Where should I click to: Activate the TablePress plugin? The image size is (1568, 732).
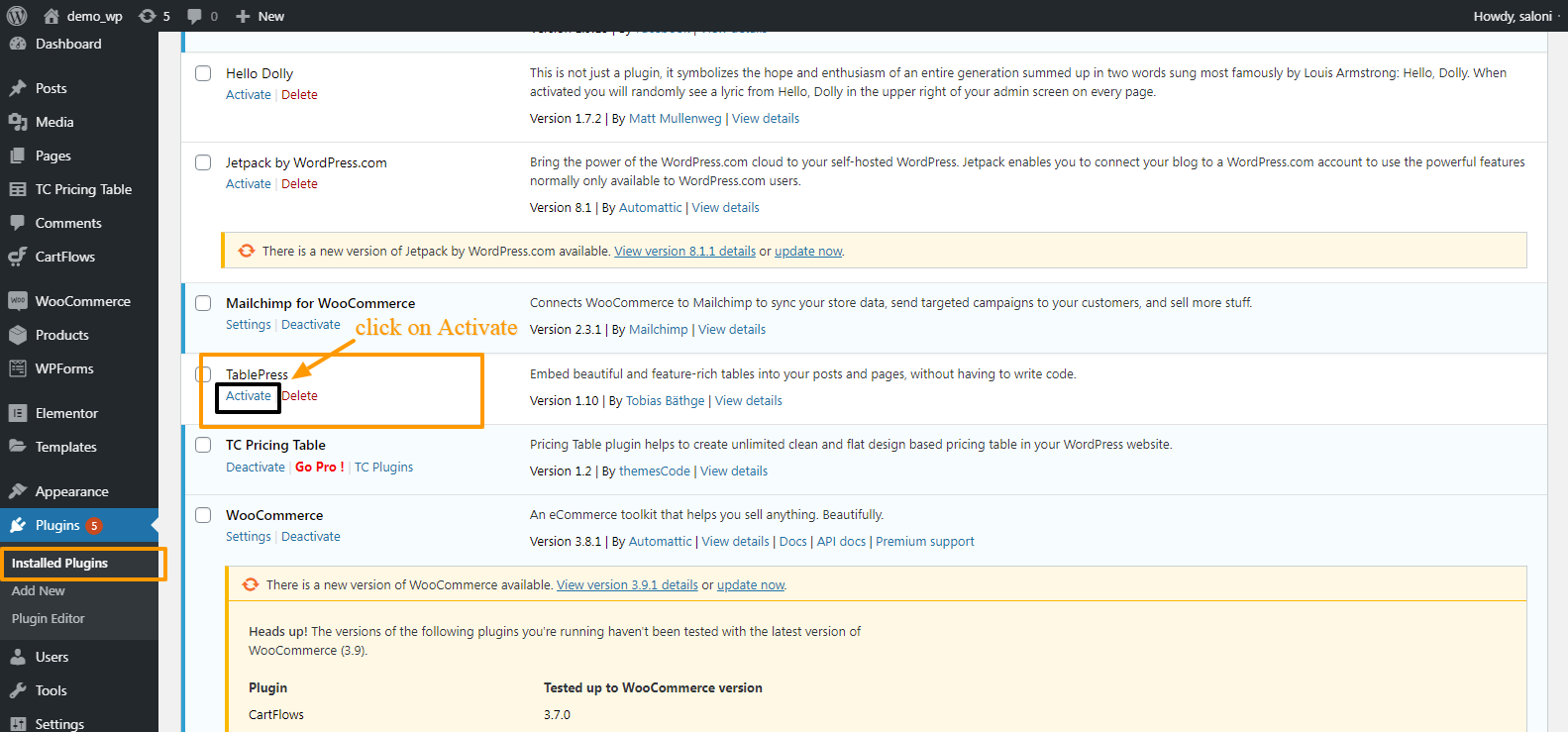point(248,396)
